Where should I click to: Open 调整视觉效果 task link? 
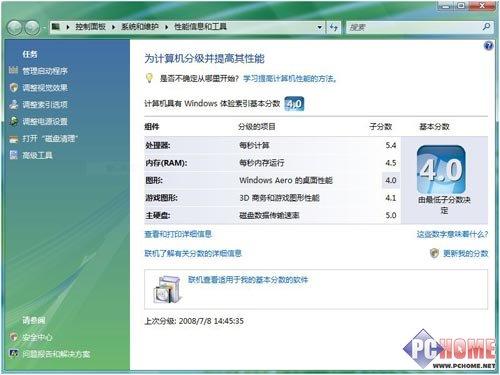pos(45,88)
